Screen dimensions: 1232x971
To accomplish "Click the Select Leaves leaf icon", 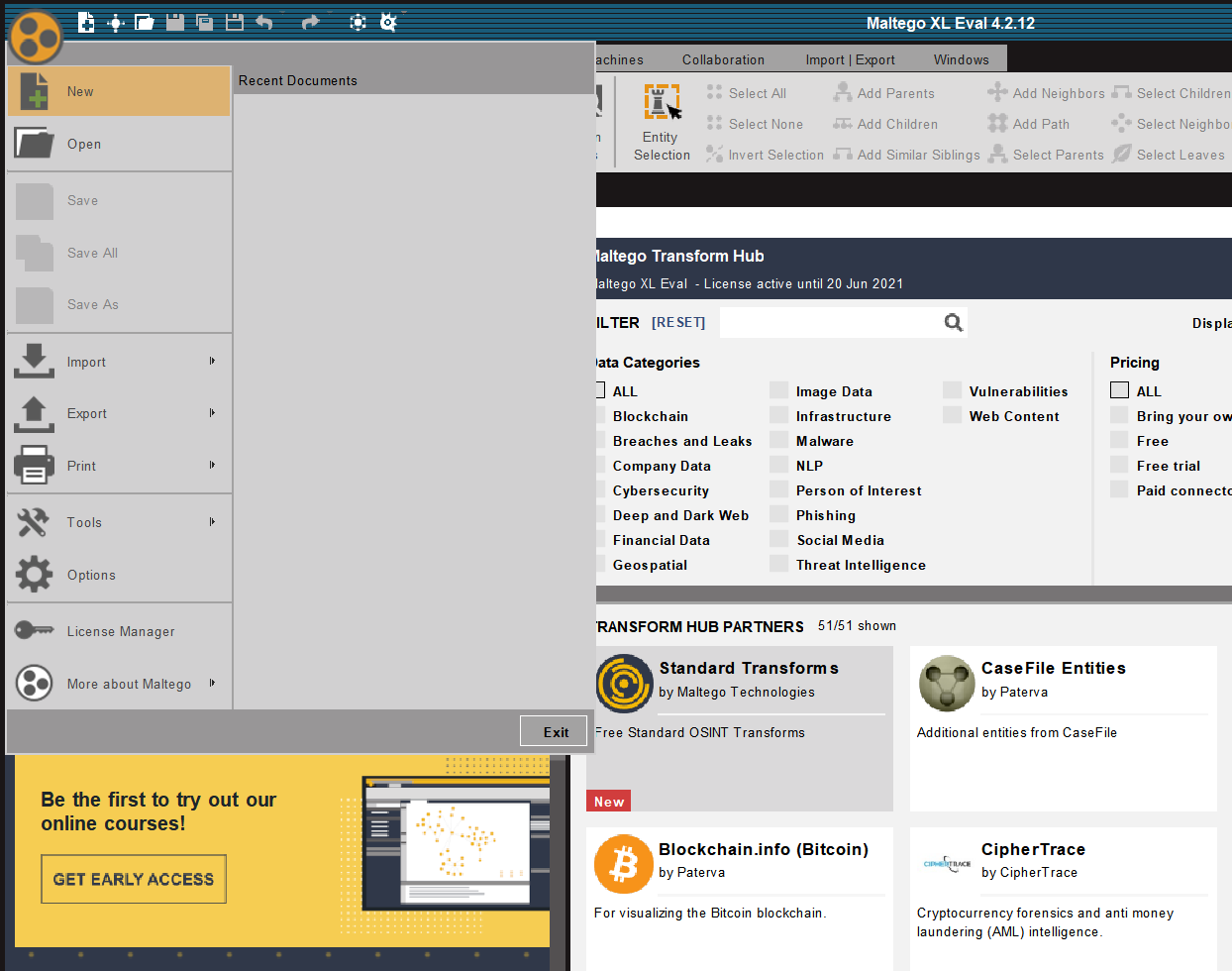I will 1121,154.
